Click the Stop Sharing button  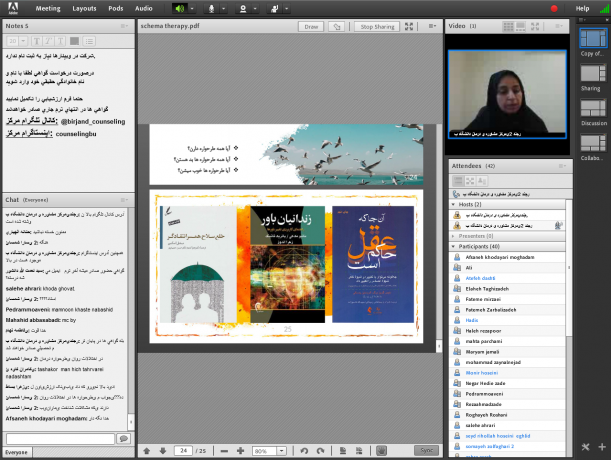tap(377, 27)
